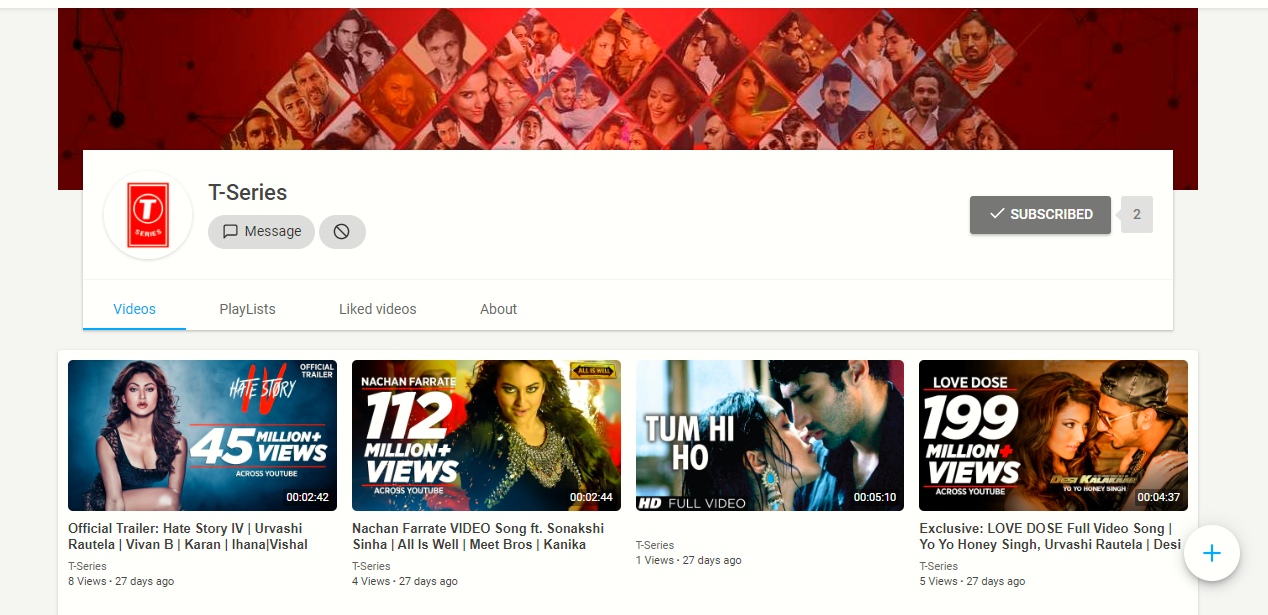
Task: Click the channel banner cover image
Action: coord(628,79)
